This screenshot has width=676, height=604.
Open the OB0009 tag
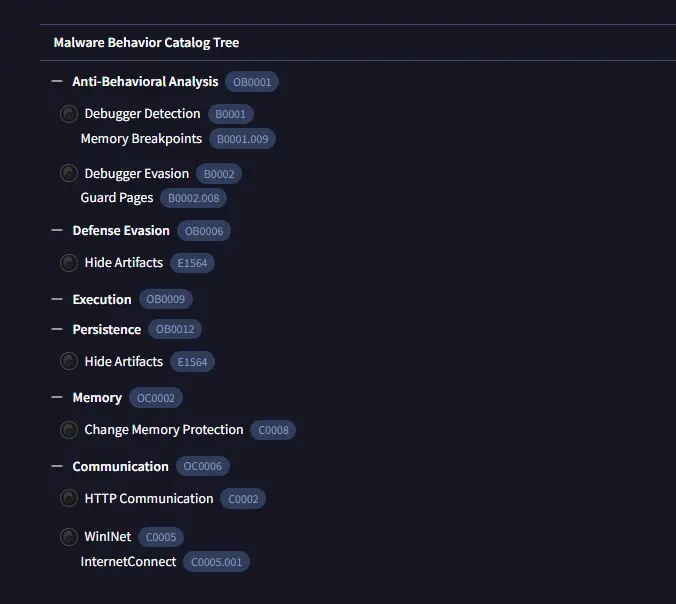(166, 299)
